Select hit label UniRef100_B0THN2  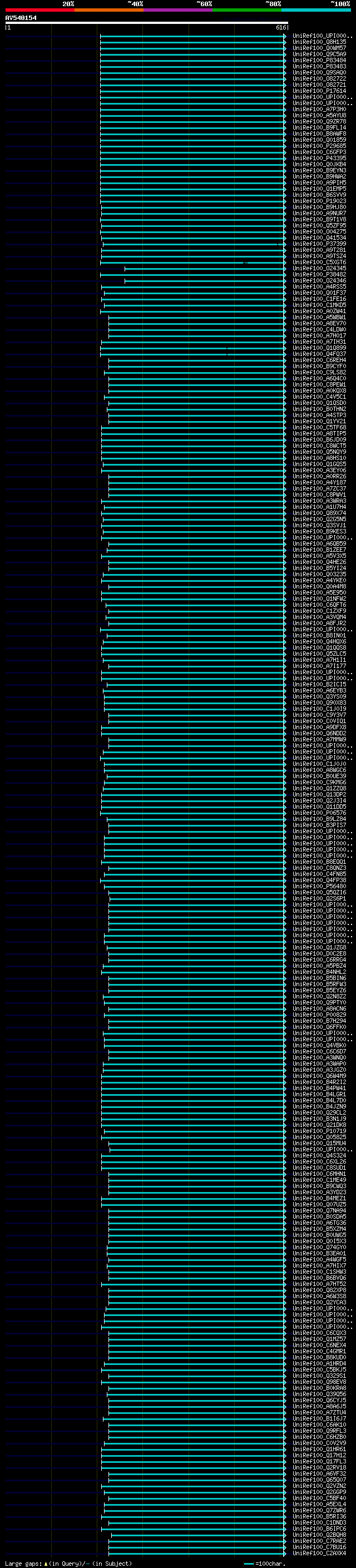pyautogui.click(x=319, y=409)
